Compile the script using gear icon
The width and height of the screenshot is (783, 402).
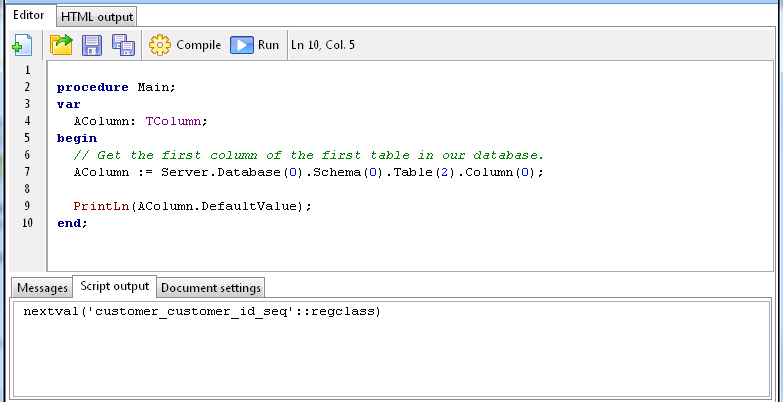(x=160, y=45)
